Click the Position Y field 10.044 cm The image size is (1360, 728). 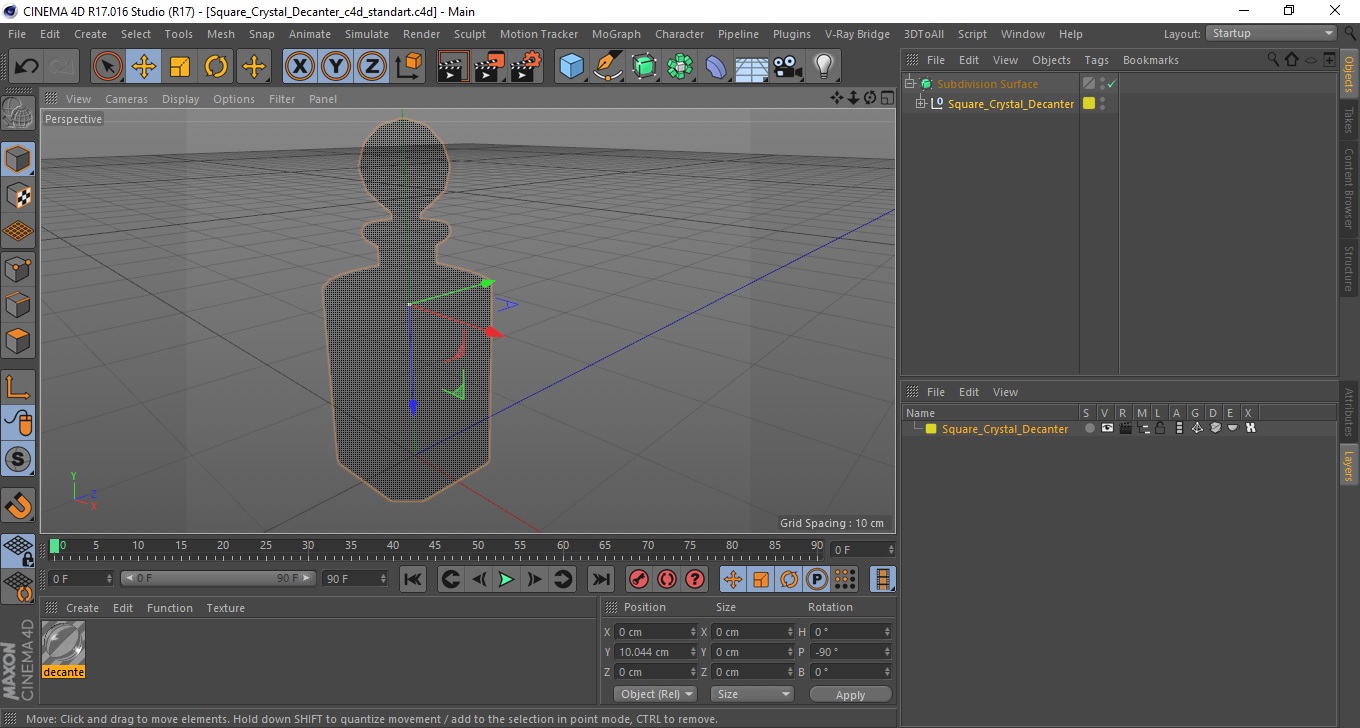tap(656, 652)
